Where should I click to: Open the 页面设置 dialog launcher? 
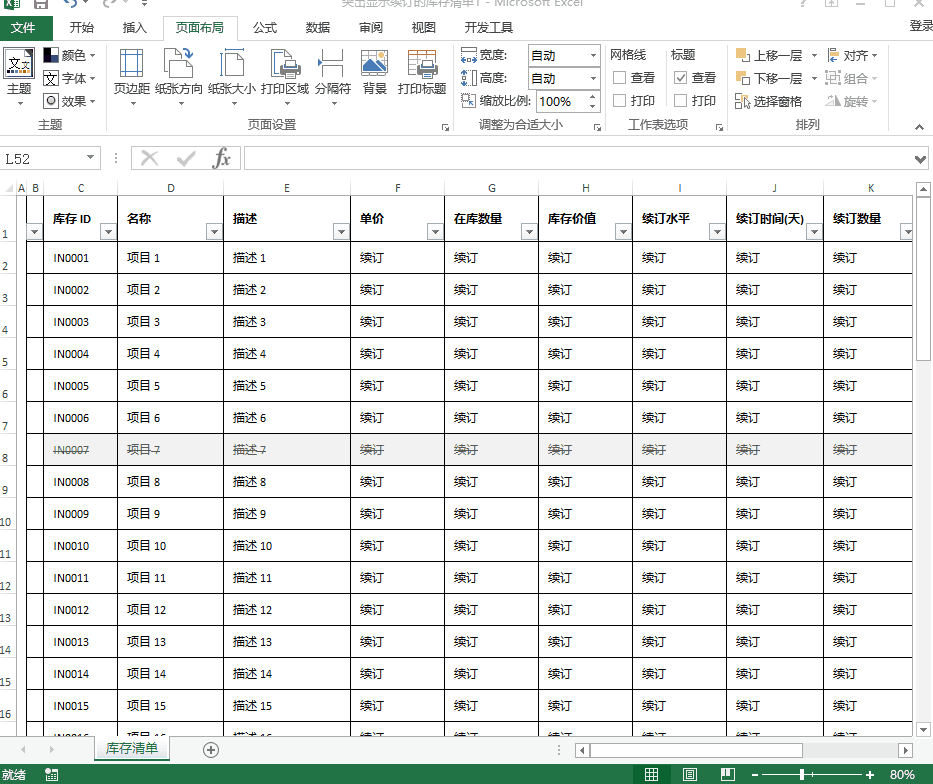click(445, 127)
